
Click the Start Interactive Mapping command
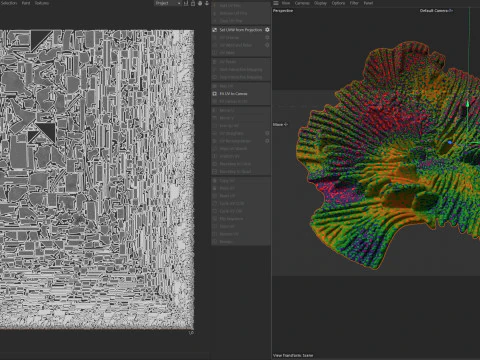[241, 69]
